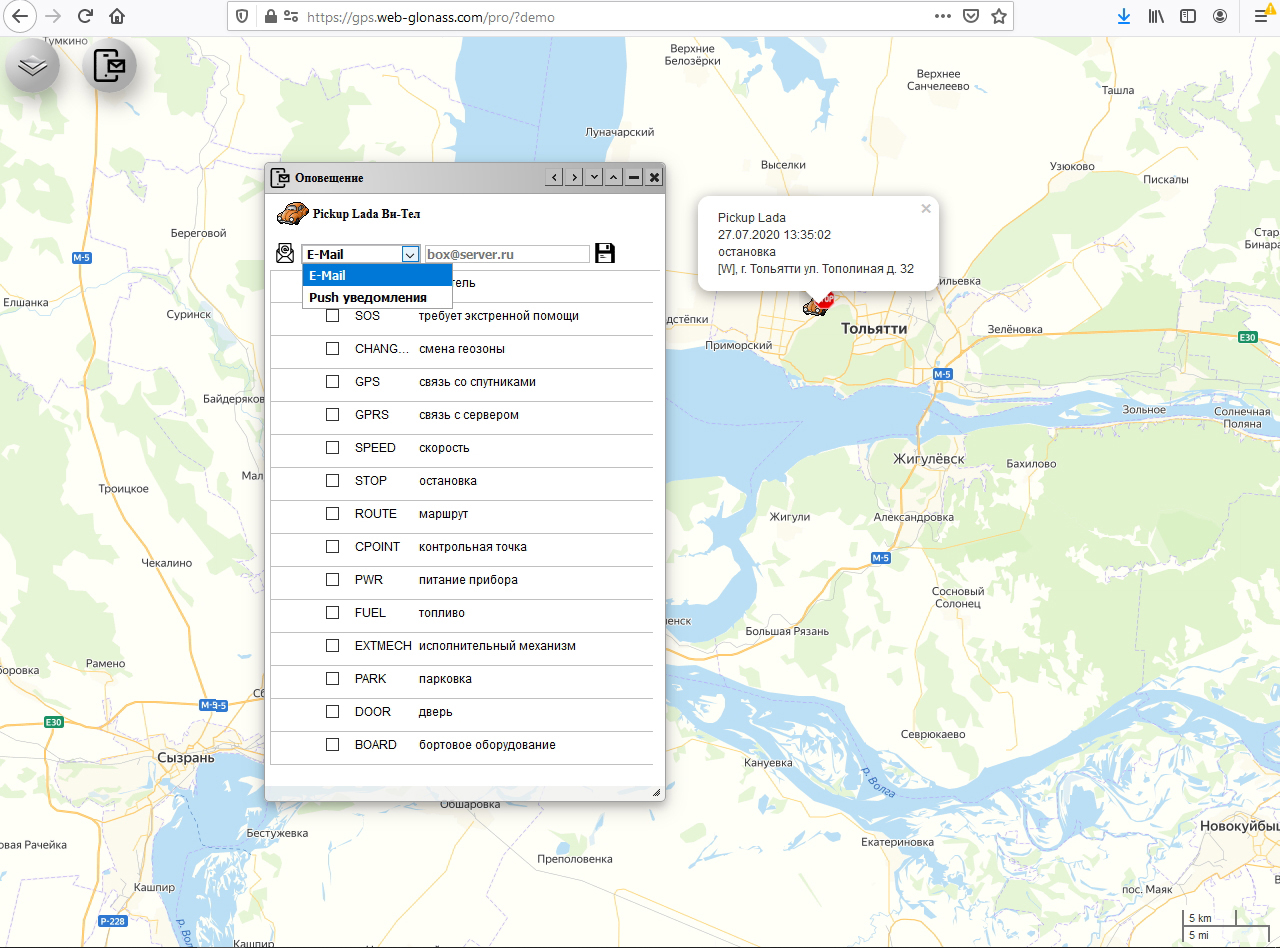Click the dialog's down chevron button

[x=594, y=177]
